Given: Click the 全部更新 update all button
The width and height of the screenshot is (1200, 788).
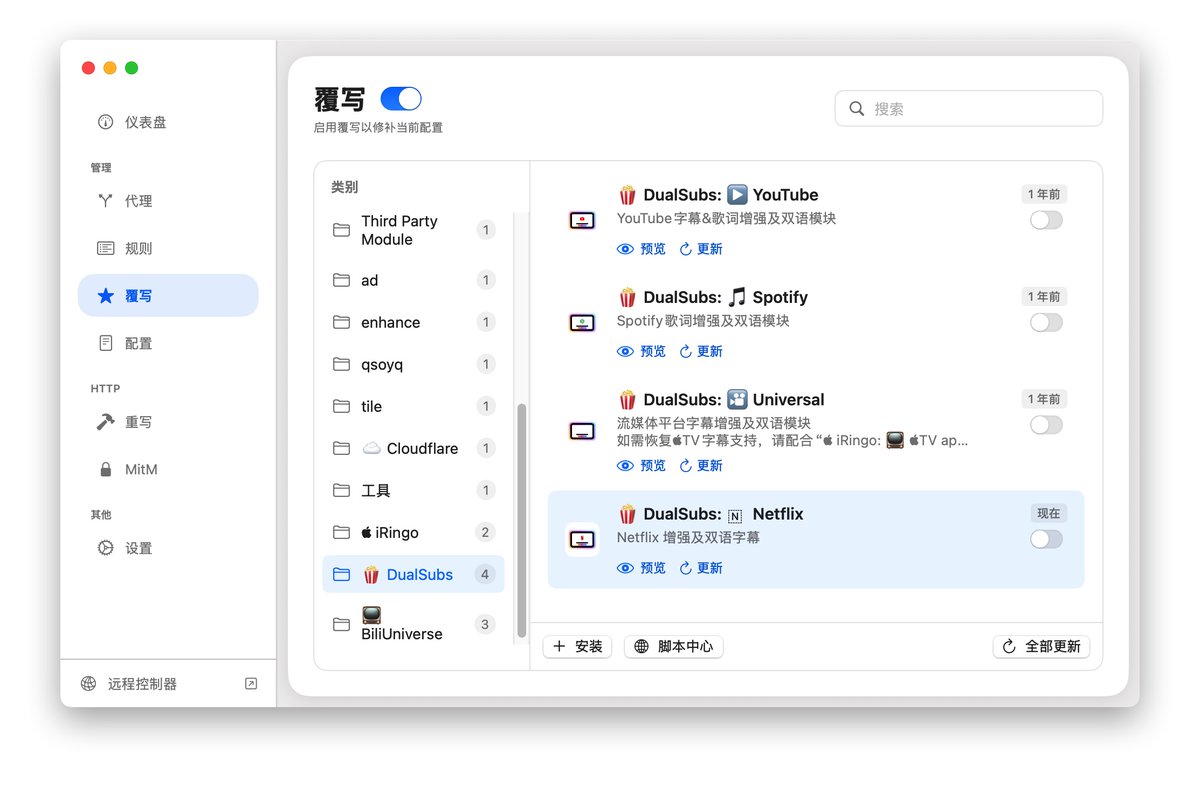Looking at the screenshot, I should (1041, 646).
